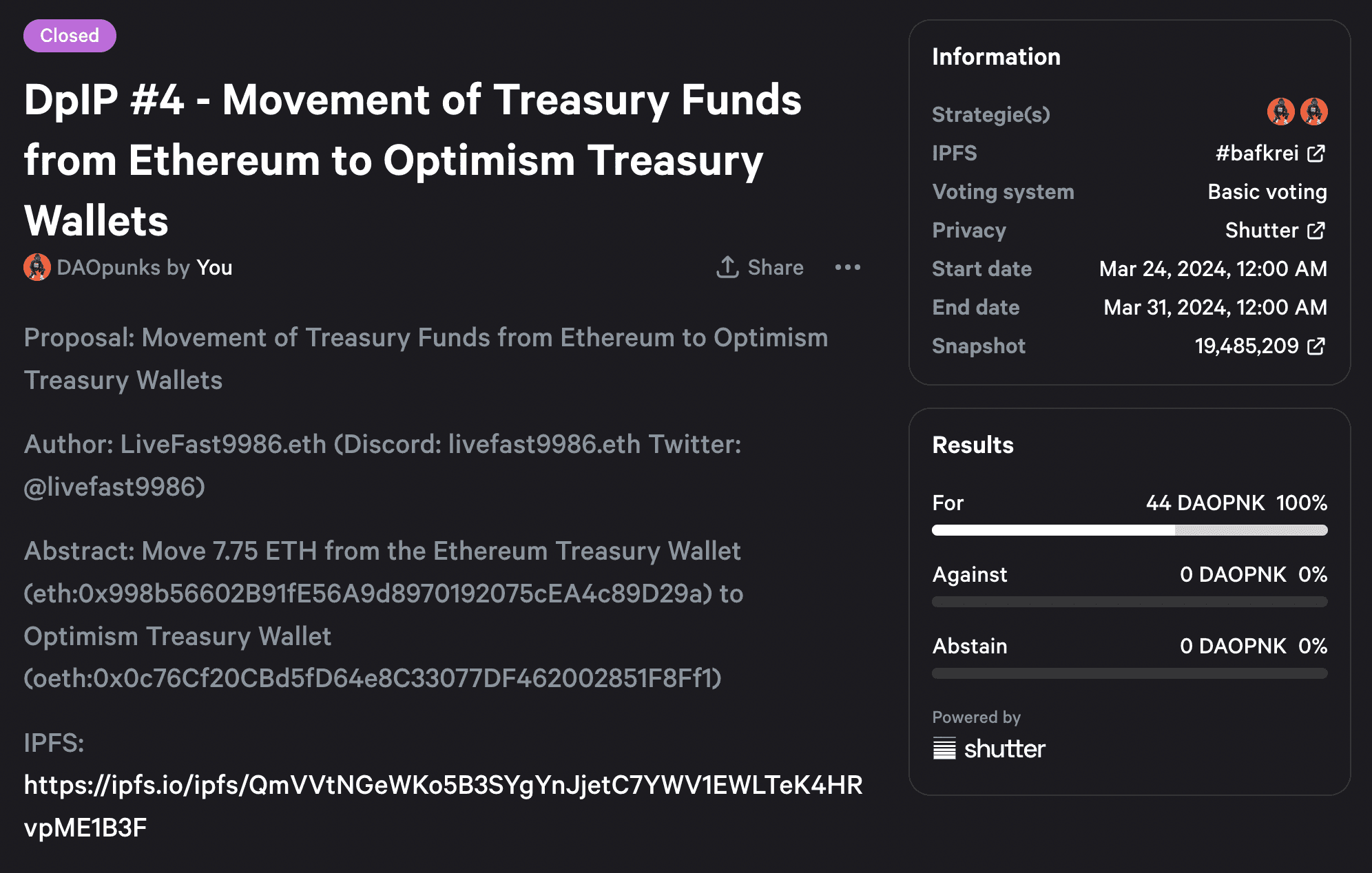Click the external link icon beside Shutter privacy

1316,231
